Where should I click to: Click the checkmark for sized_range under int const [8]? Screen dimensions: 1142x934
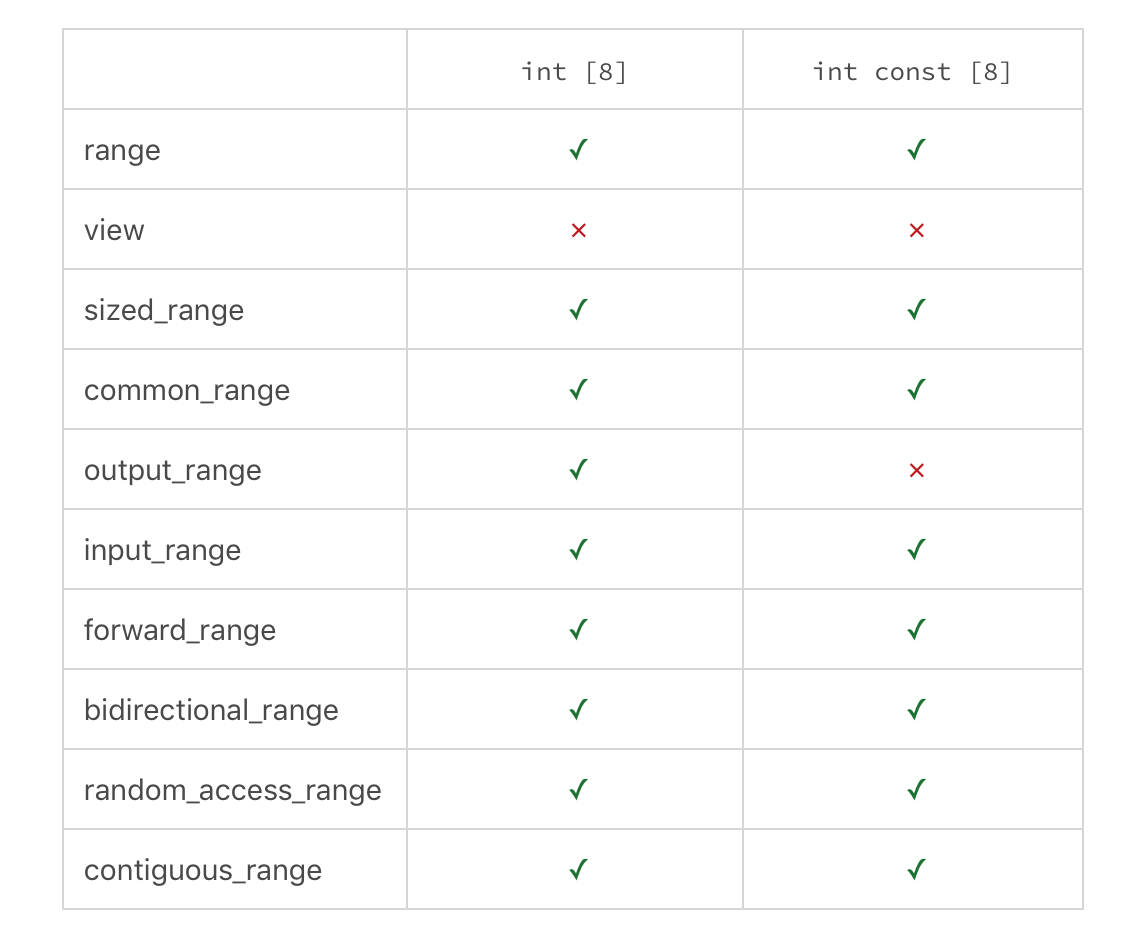(x=916, y=309)
